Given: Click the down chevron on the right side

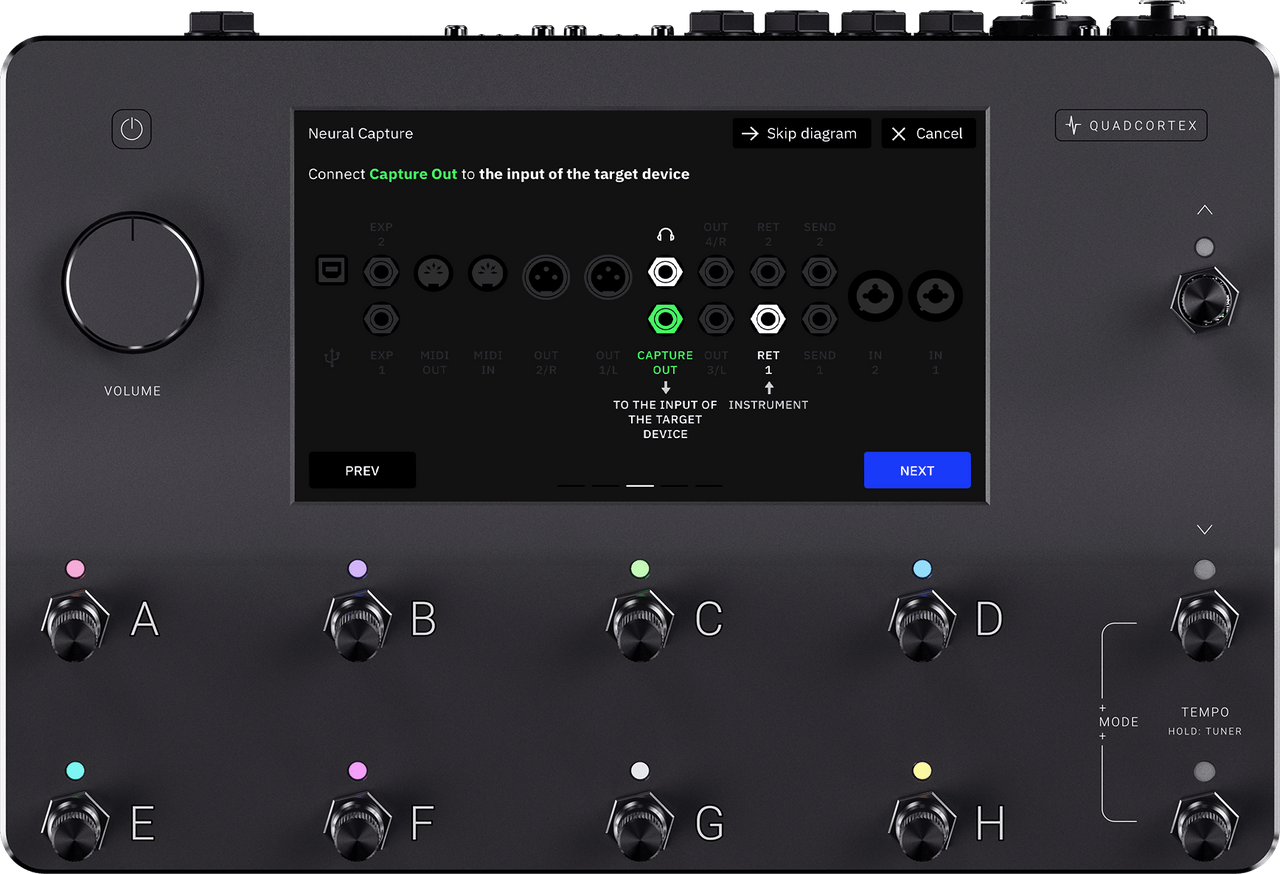Looking at the screenshot, I should [1204, 529].
